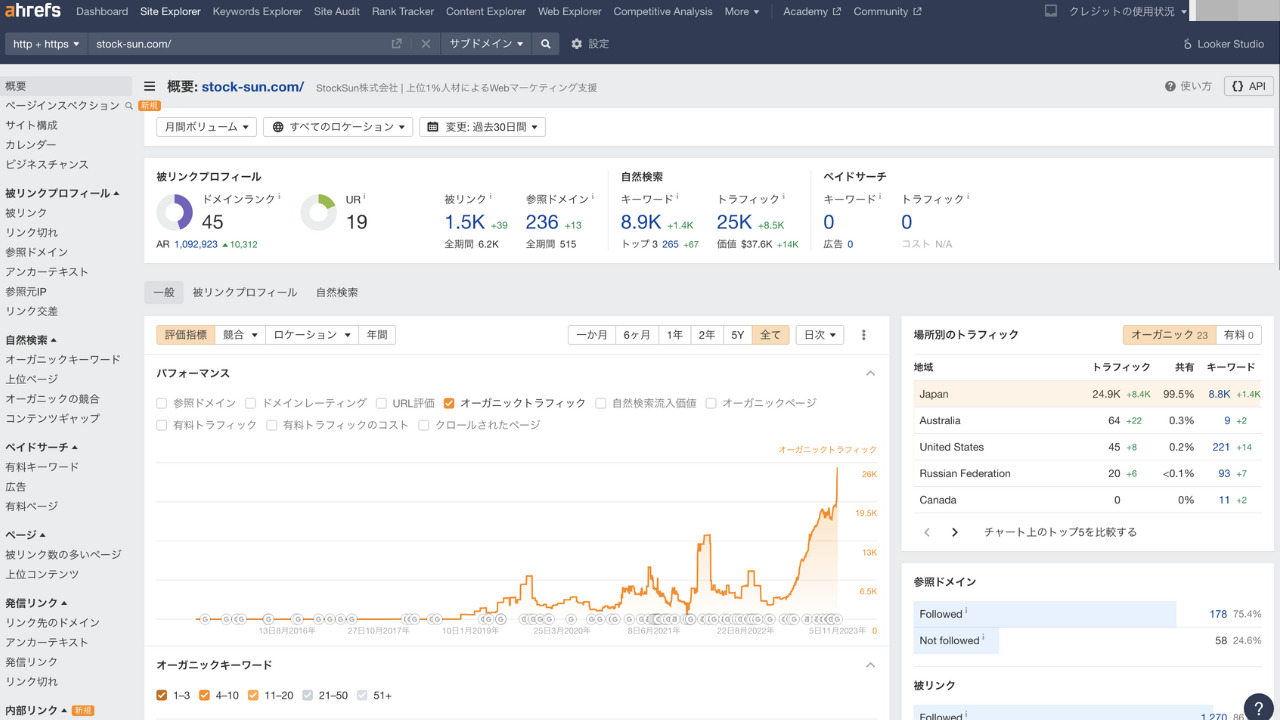The height and width of the screenshot is (720, 1280).
Task: Click the hamburger menu beside 概要 title
Action: point(150,87)
